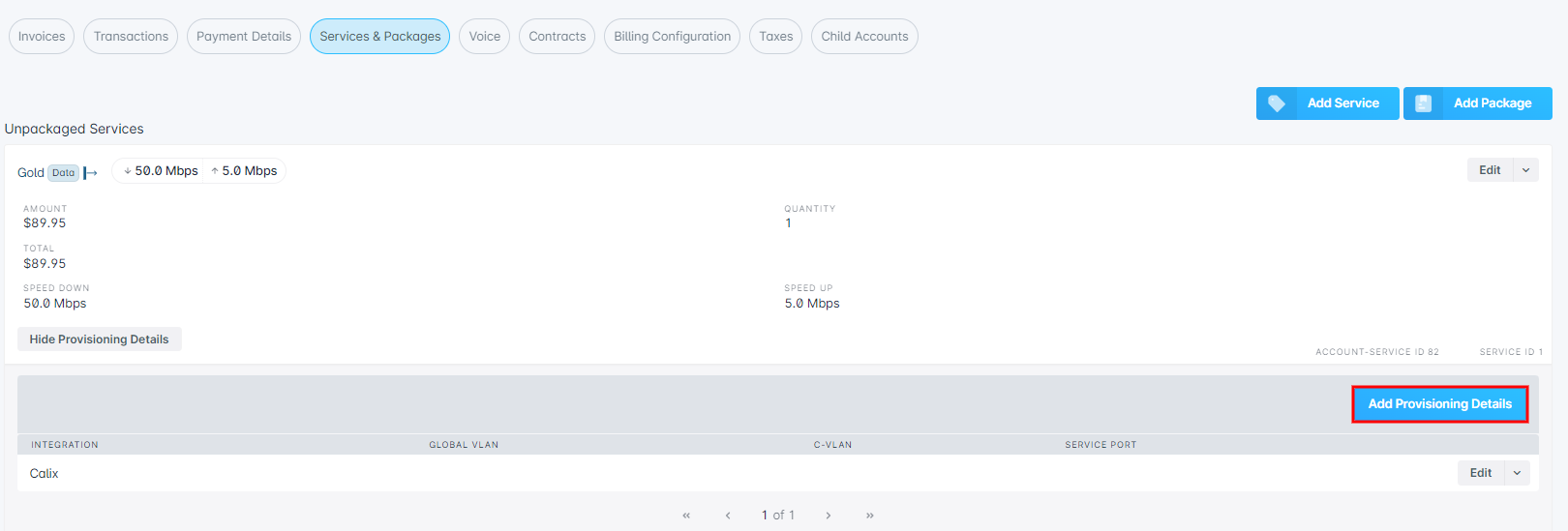Click the quantity value 1
The width and height of the screenshot is (1568, 531).
pos(788,223)
